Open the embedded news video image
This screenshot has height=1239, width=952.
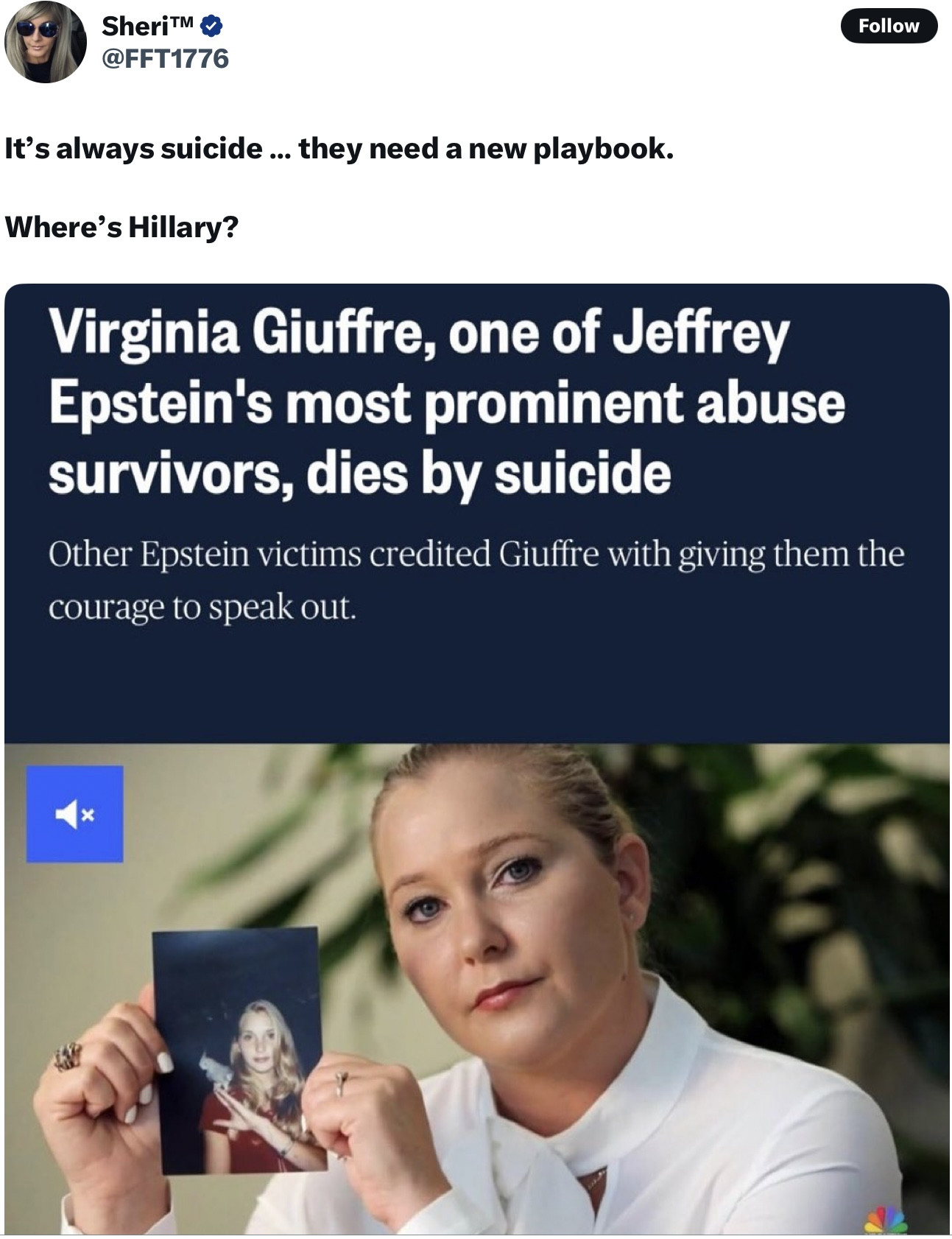point(476,989)
